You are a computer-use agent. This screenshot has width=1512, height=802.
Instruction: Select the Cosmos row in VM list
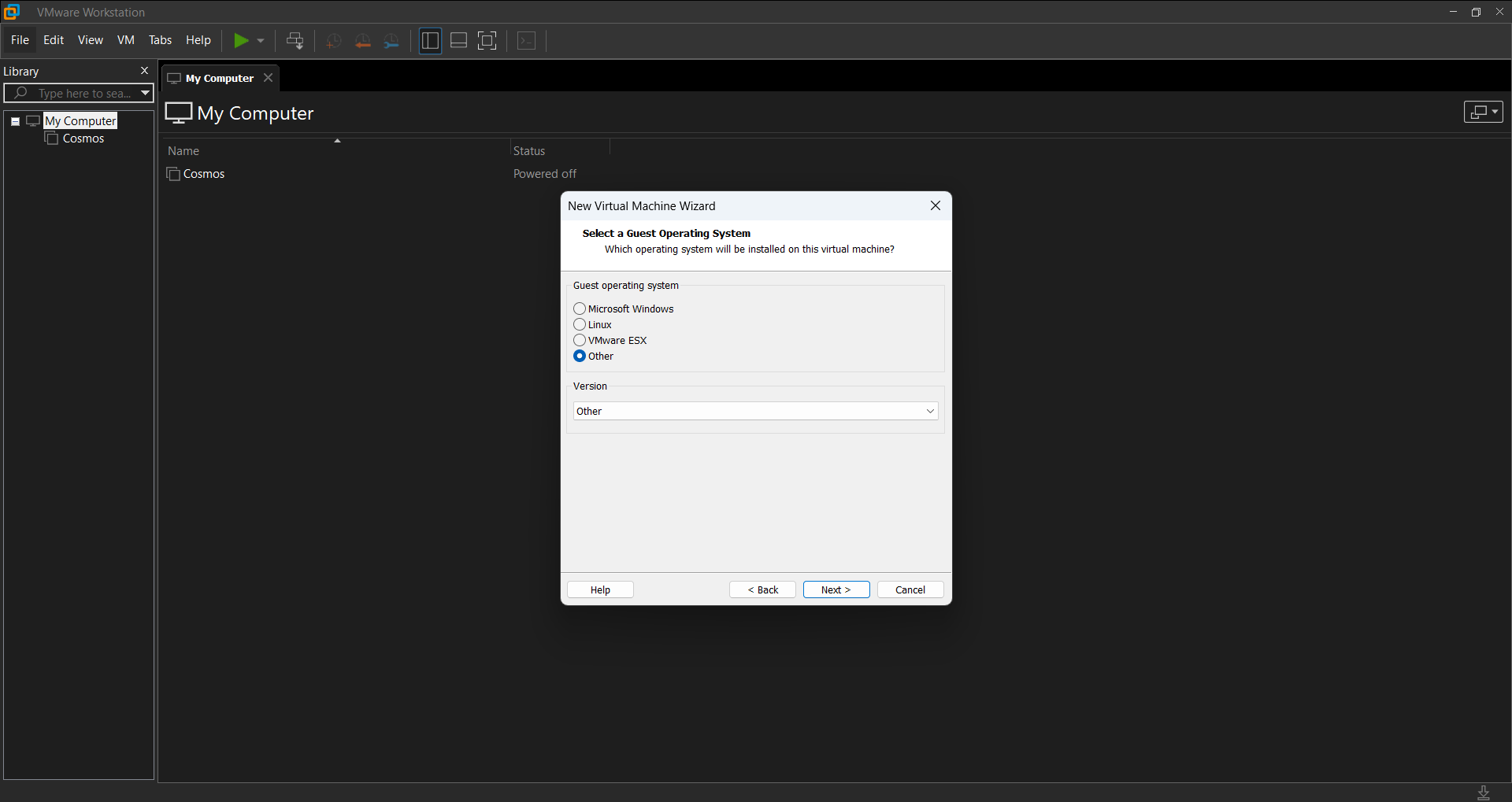click(x=204, y=174)
